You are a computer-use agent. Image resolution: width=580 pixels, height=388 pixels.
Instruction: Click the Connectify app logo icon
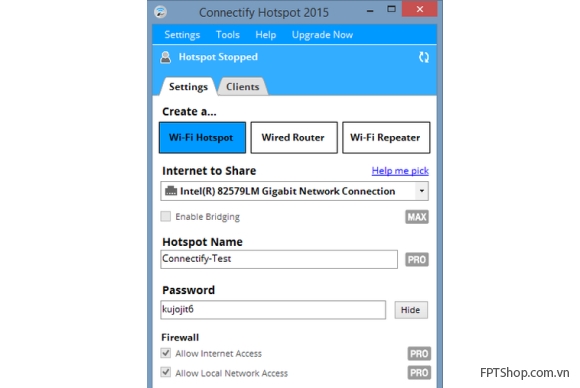(x=160, y=12)
